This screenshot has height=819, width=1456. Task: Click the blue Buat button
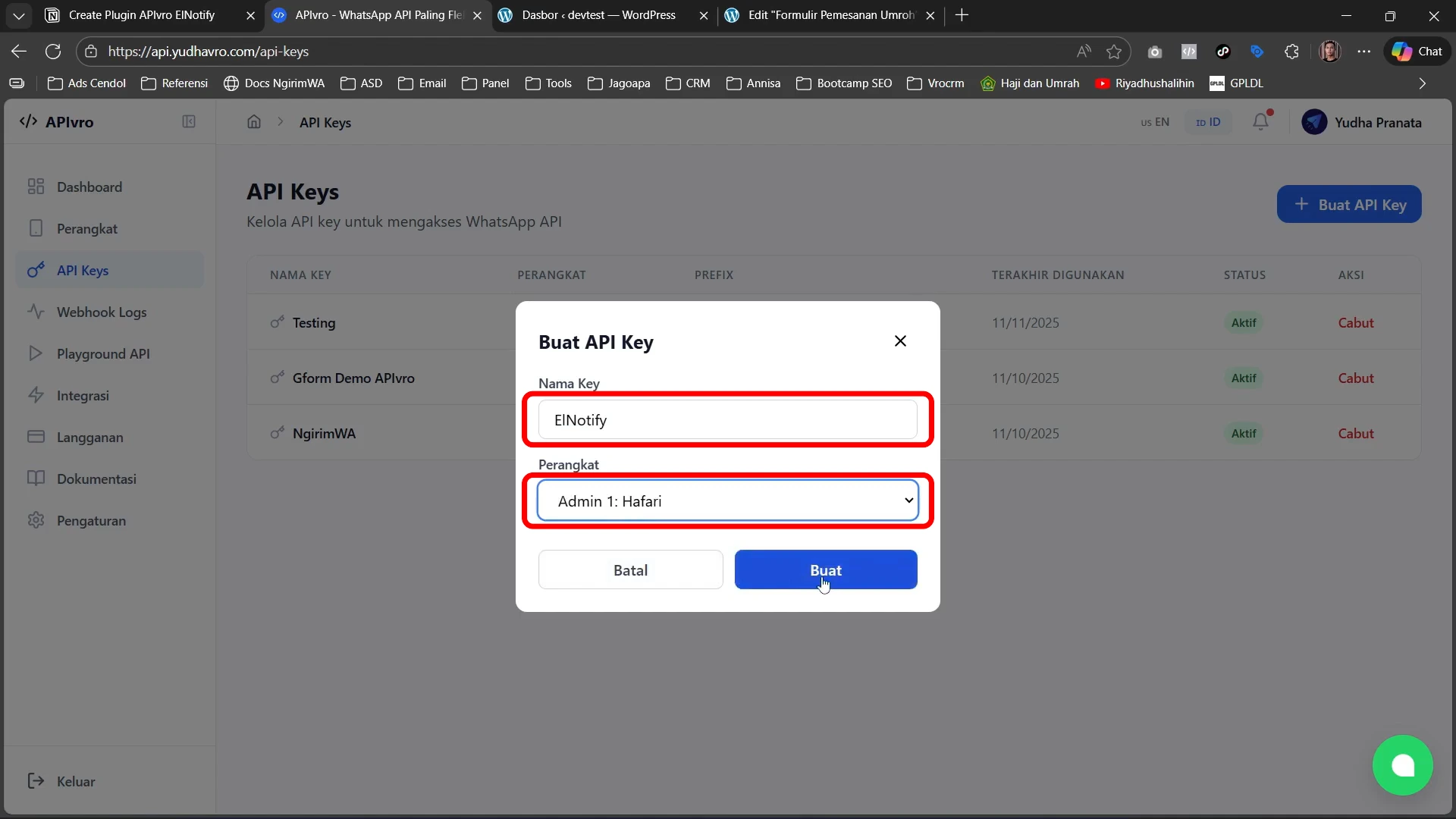point(826,570)
